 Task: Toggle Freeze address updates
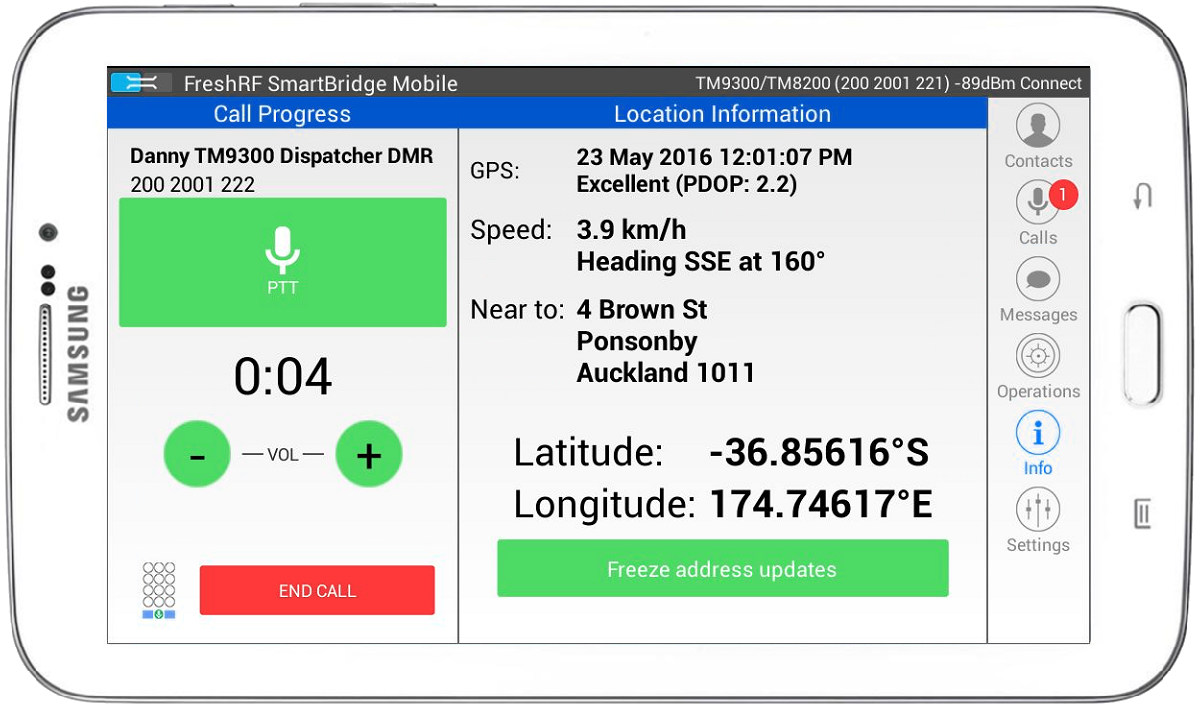tap(722, 569)
